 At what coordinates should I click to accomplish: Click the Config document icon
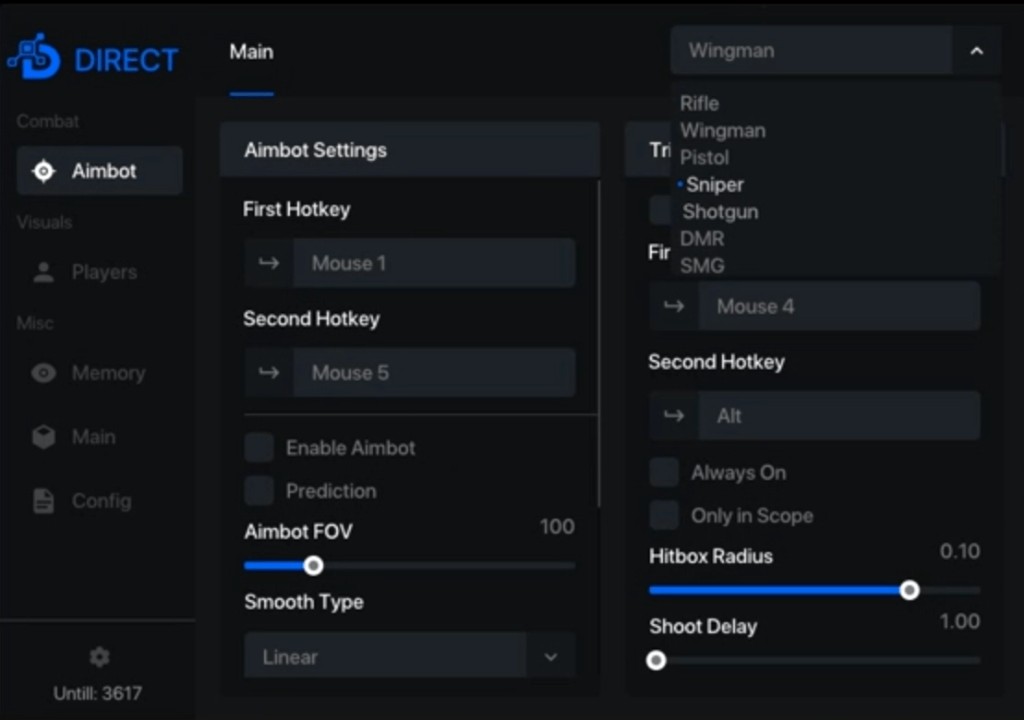pyautogui.click(x=44, y=501)
